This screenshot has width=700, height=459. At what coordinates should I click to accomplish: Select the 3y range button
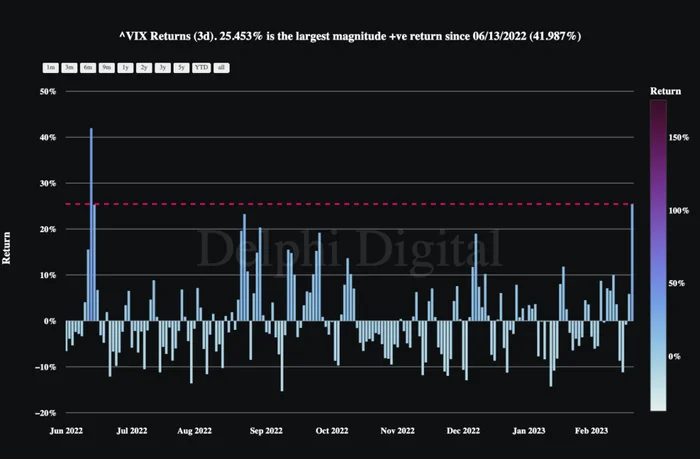tap(163, 67)
